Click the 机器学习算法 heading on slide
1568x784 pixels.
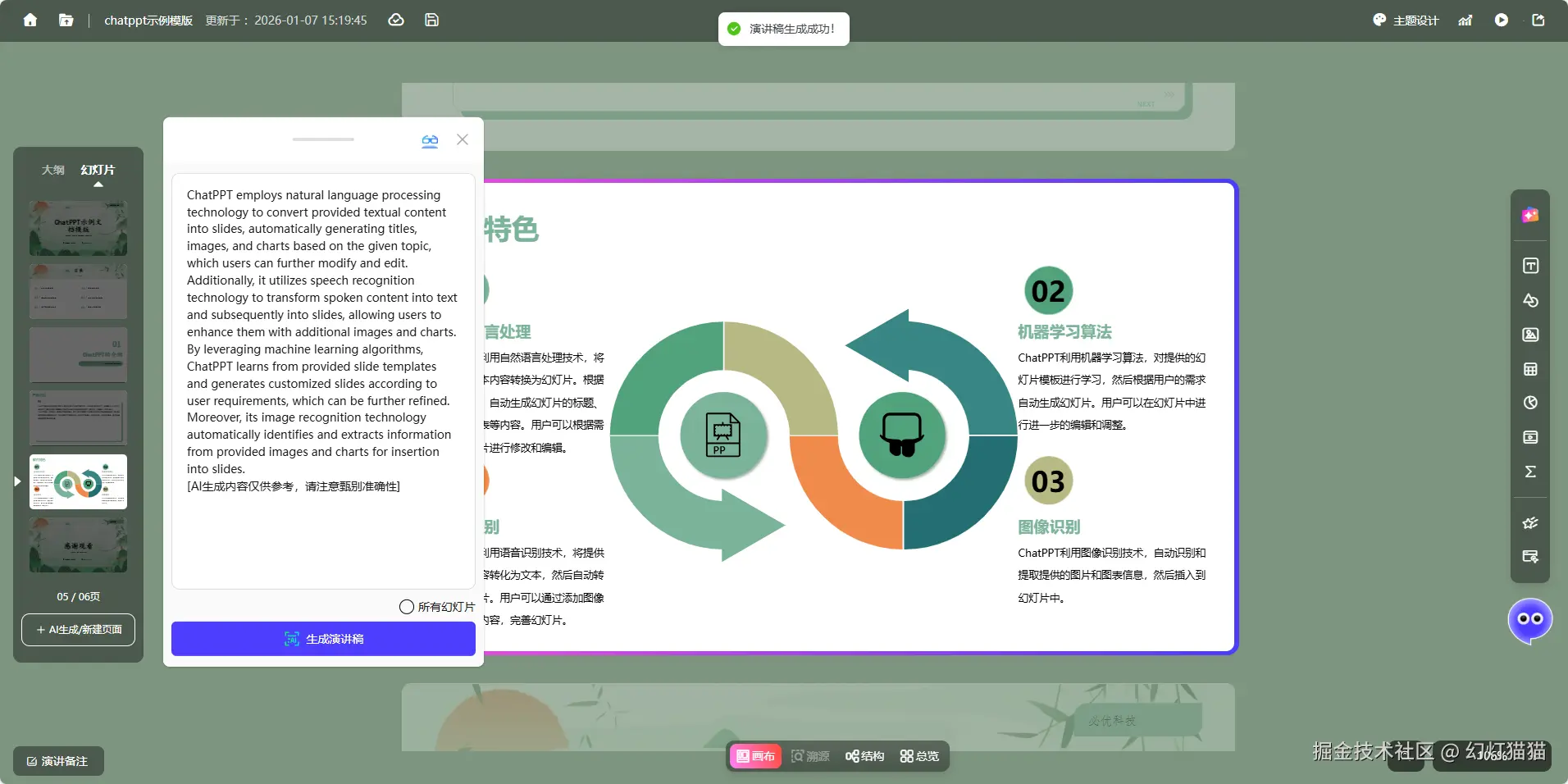point(1064,332)
